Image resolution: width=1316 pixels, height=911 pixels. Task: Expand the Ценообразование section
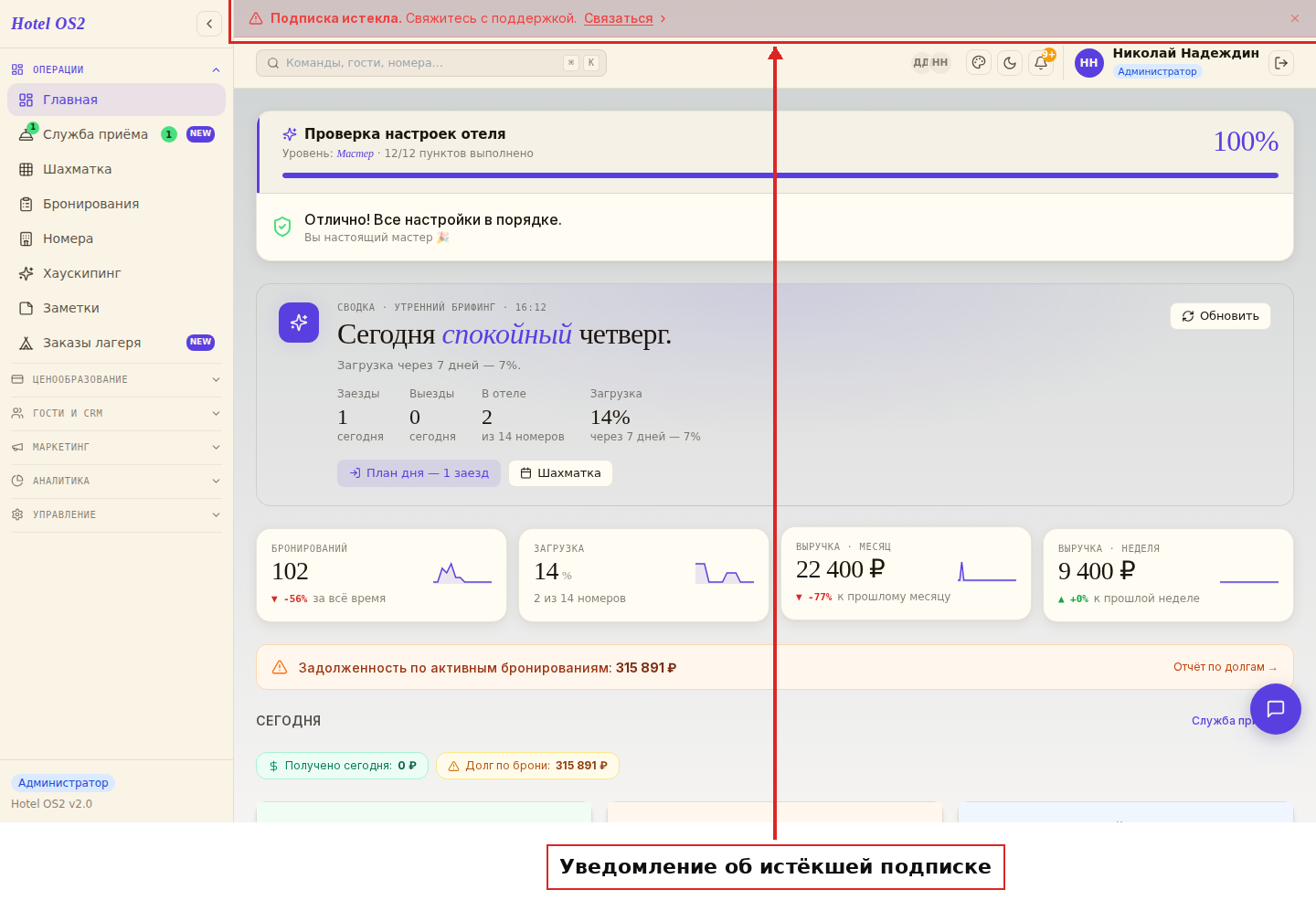(x=117, y=379)
